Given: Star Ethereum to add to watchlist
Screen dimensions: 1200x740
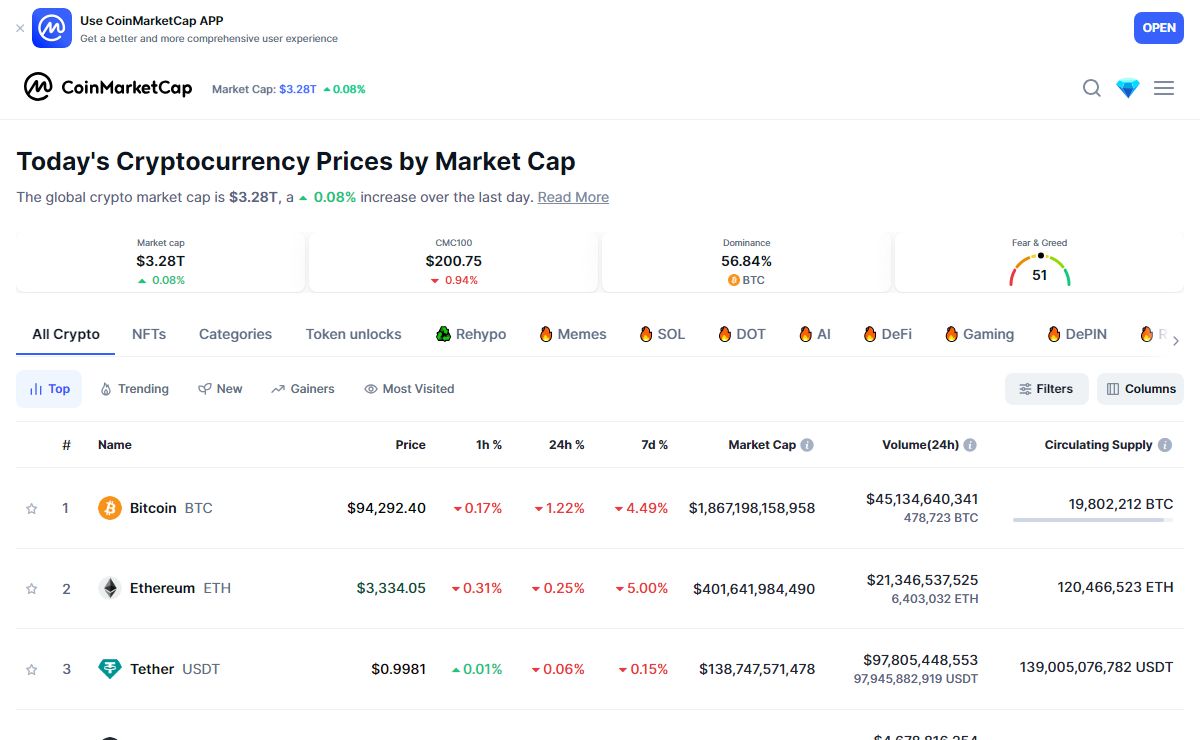Looking at the screenshot, I should [31, 589].
